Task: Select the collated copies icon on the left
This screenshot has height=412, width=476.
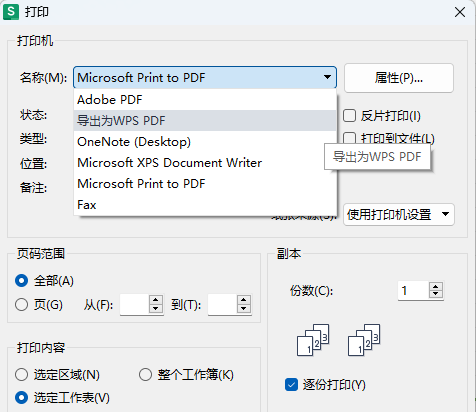Action: pyautogui.click(x=313, y=340)
